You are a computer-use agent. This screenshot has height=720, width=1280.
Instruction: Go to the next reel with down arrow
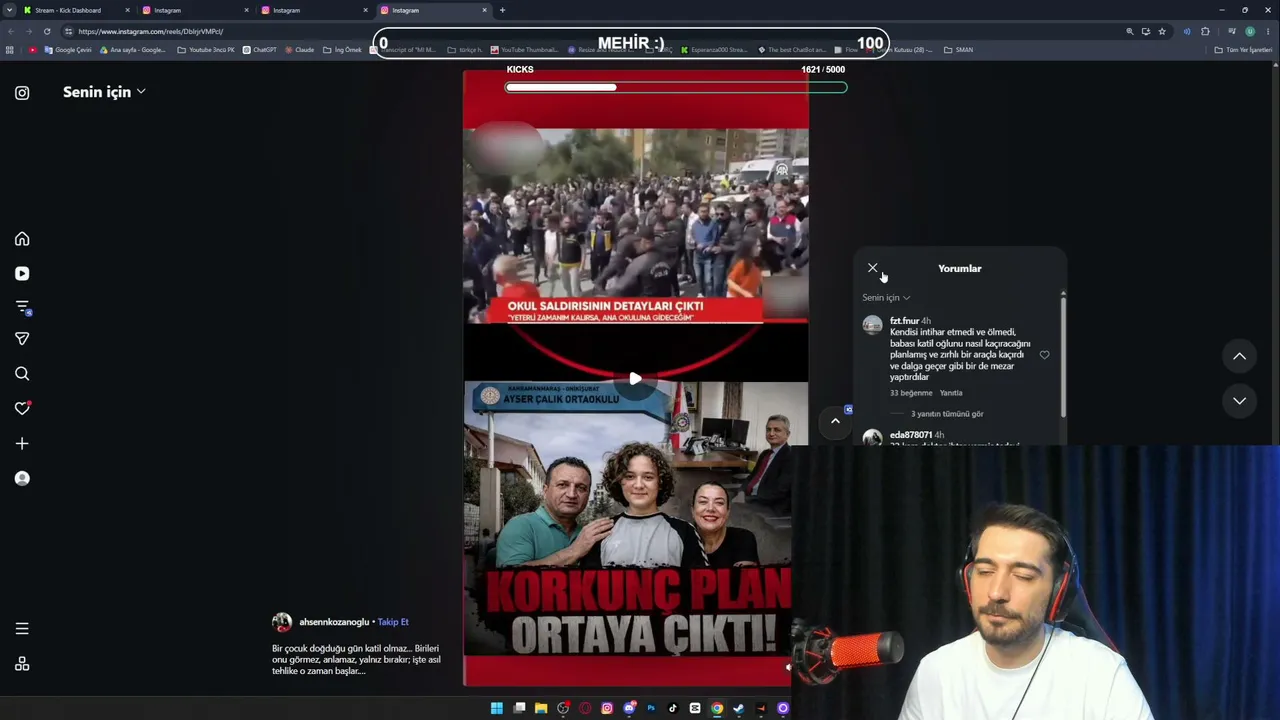(1239, 401)
